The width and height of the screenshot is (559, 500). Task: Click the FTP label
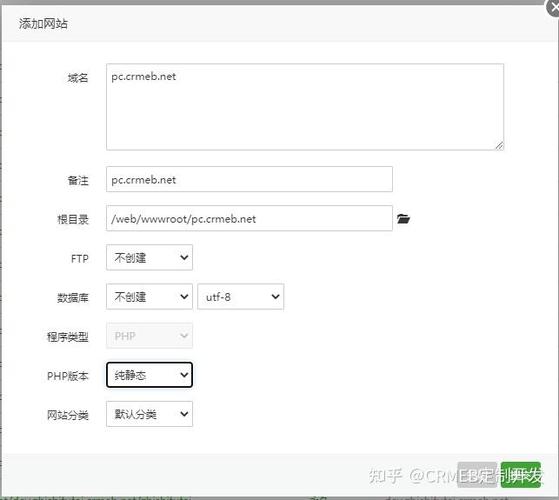coord(80,258)
